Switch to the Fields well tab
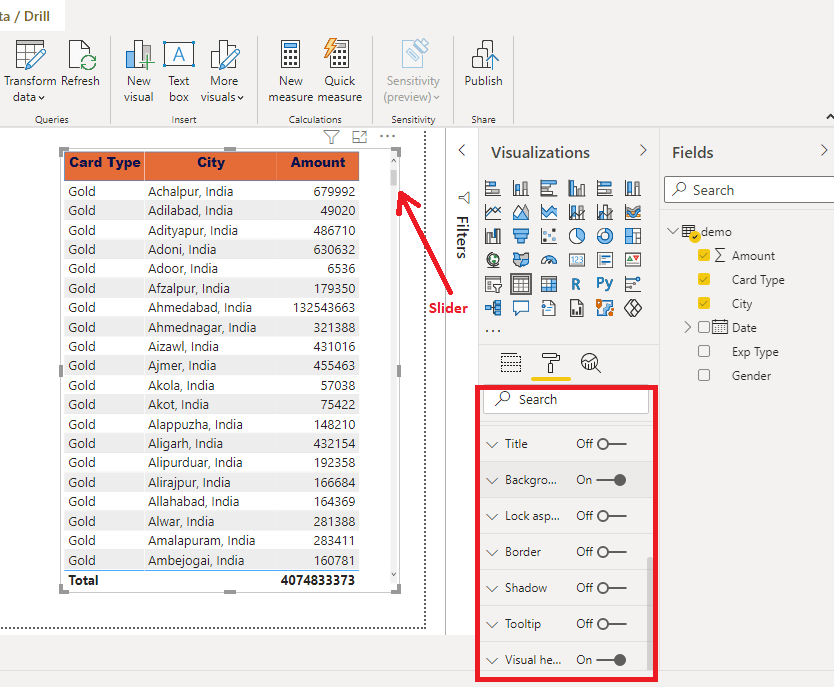The width and height of the screenshot is (834, 687). (x=511, y=363)
